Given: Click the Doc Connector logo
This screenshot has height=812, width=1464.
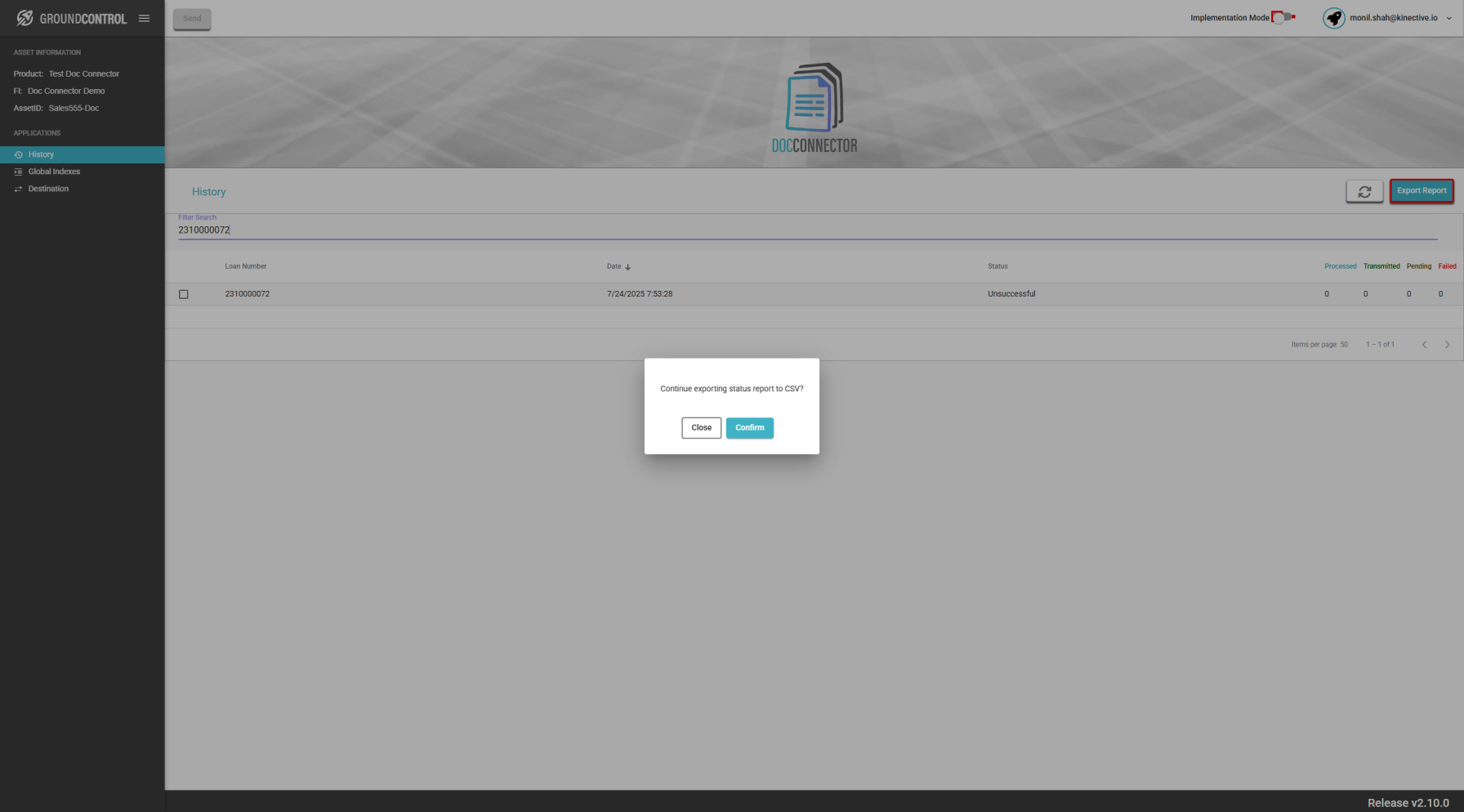Looking at the screenshot, I should point(815,108).
